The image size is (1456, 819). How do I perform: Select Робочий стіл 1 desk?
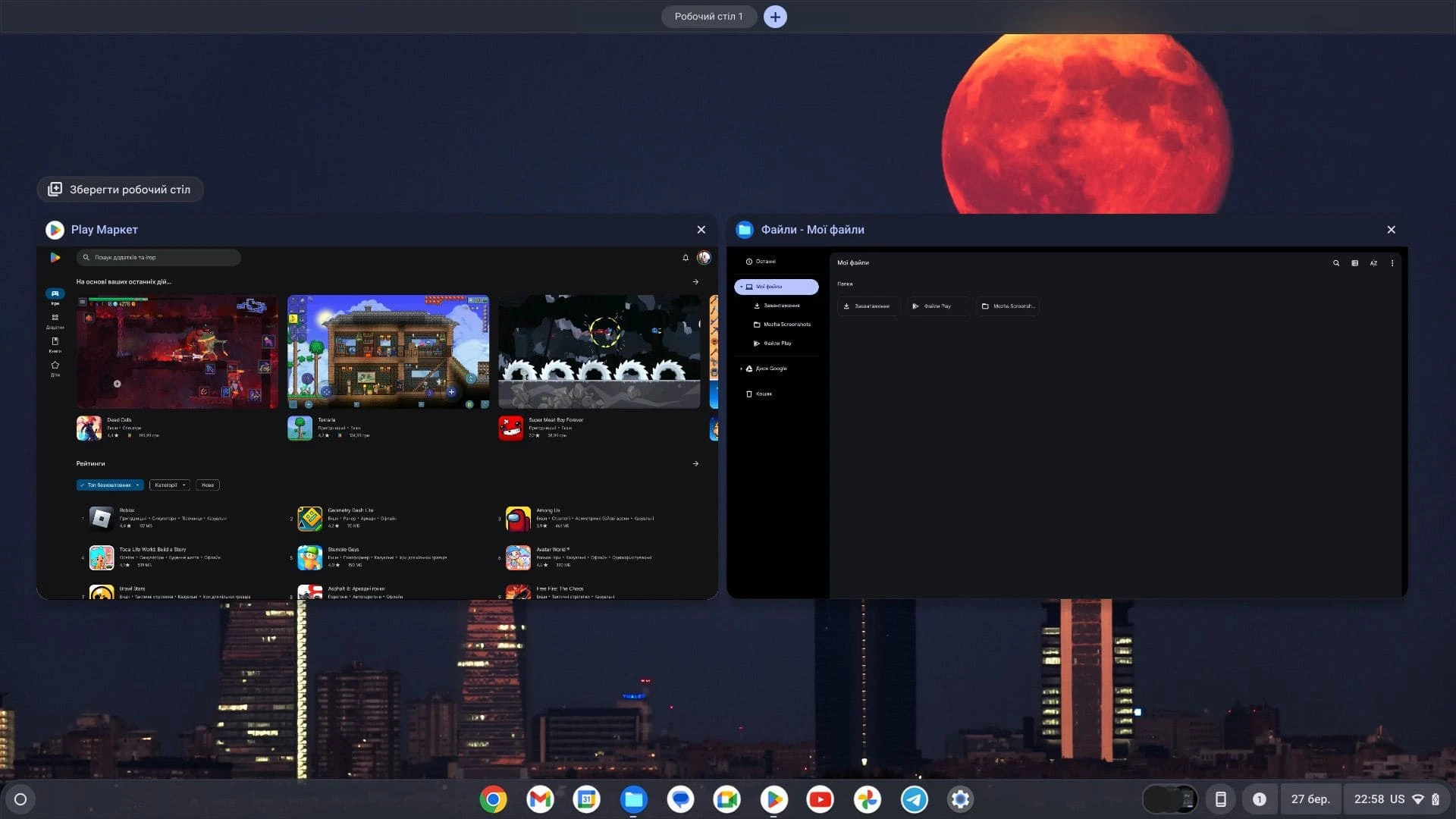click(708, 17)
